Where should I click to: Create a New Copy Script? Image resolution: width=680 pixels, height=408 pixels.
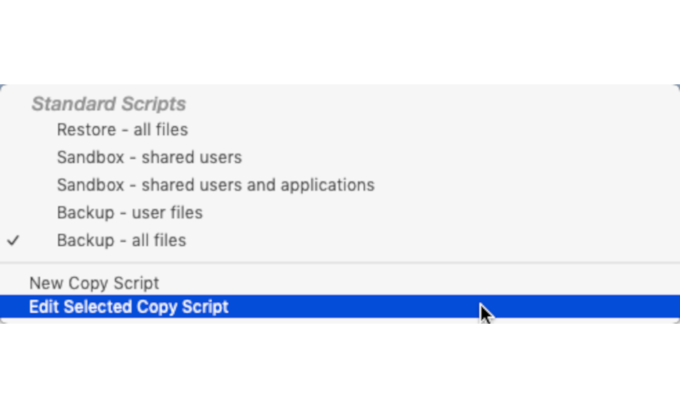click(340, 283)
